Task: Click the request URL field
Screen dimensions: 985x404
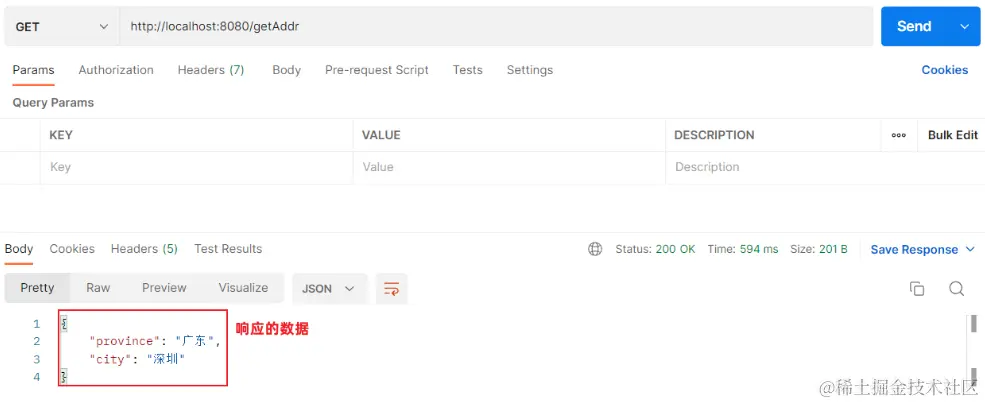Action: (x=496, y=26)
